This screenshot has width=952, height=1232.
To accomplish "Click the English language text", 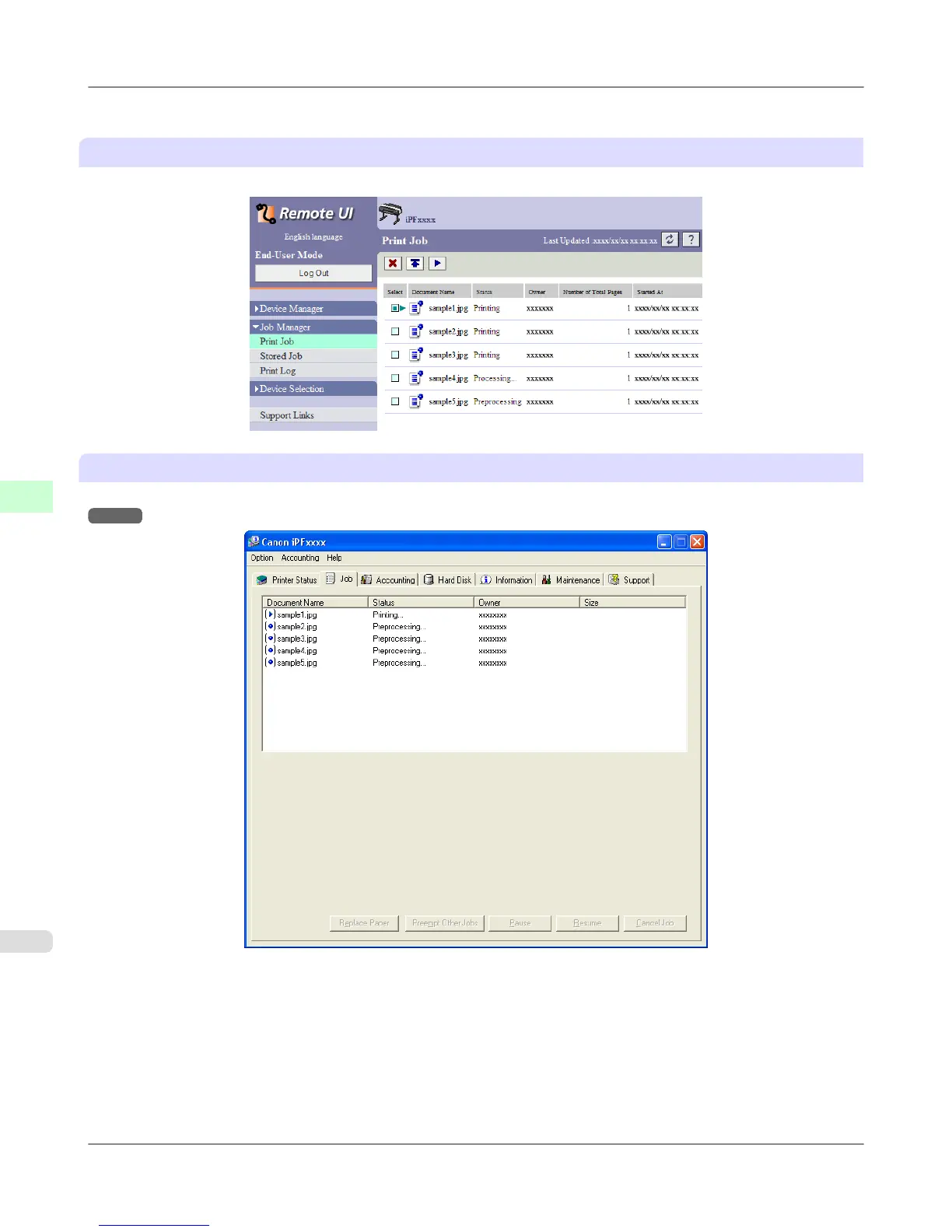I will click(x=313, y=236).
